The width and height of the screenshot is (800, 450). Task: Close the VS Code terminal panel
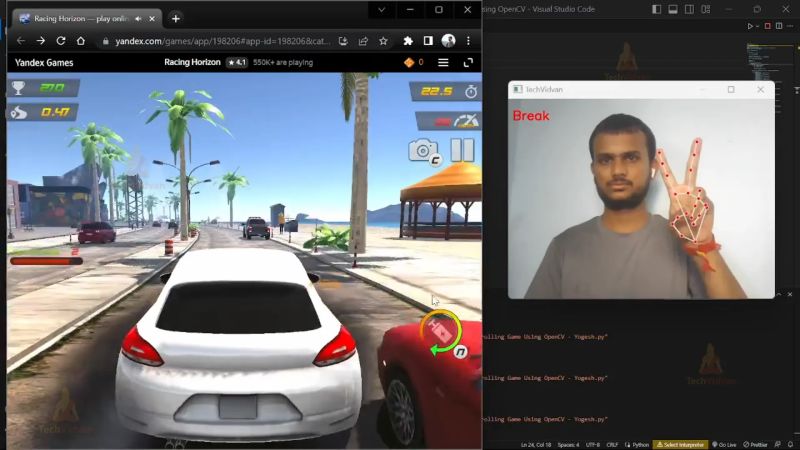tap(790, 294)
